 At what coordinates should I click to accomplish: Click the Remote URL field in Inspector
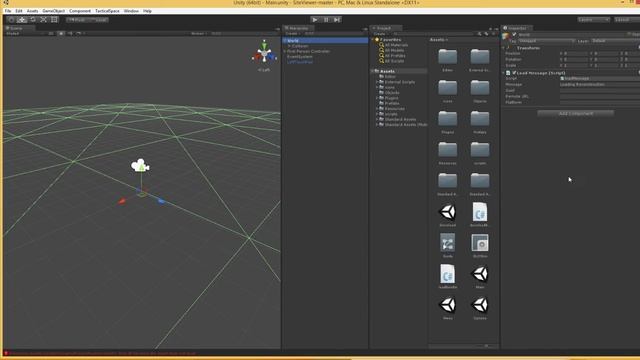pos(600,96)
